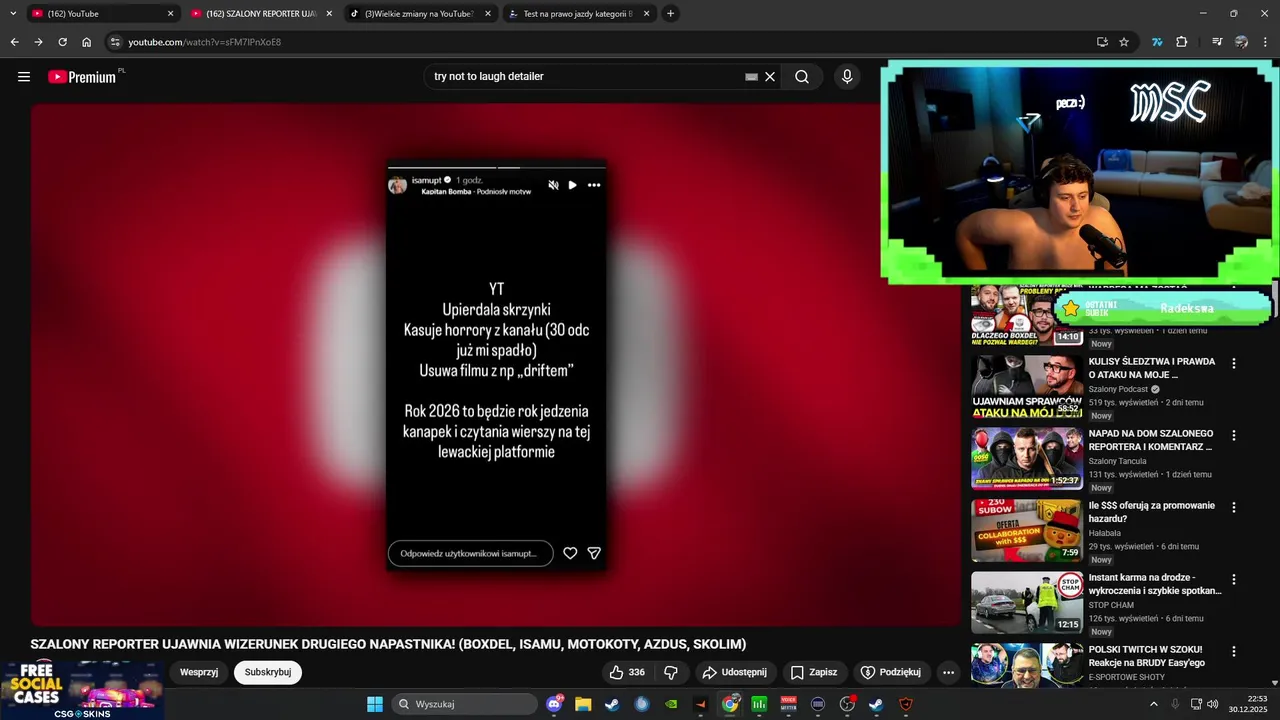
Task: Open Discord from the taskbar
Action: 555,704
